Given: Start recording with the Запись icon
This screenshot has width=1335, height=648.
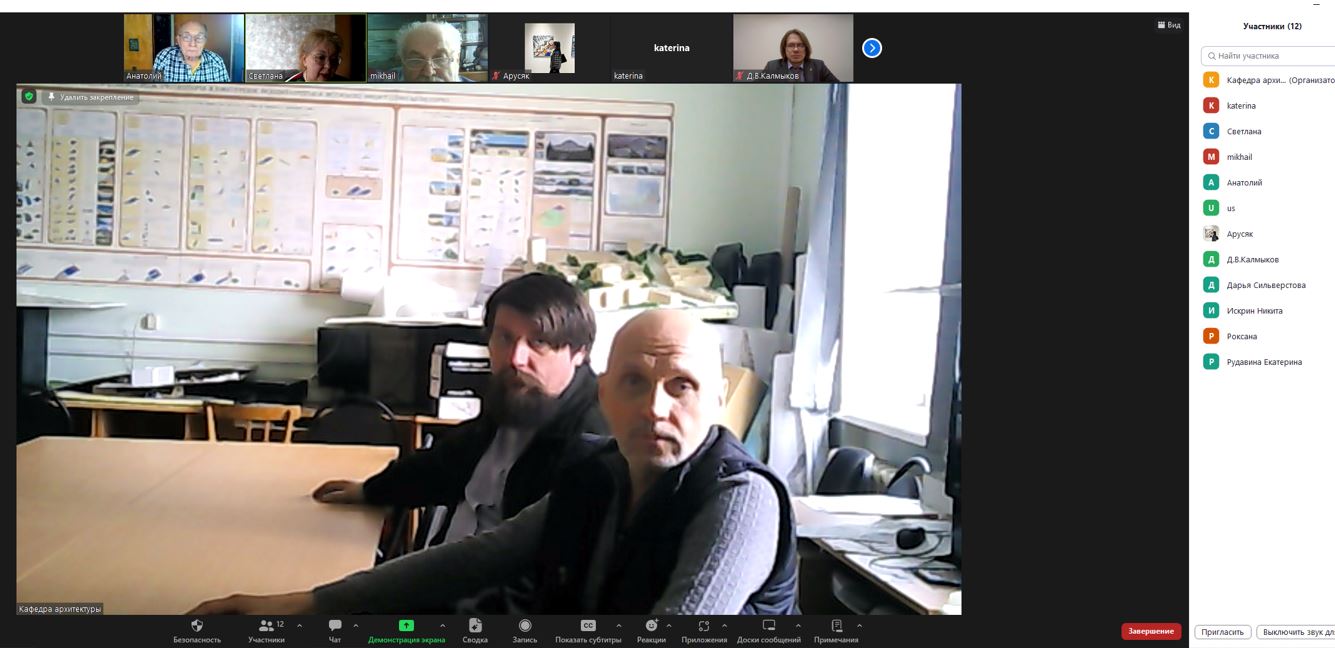Looking at the screenshot, I should point(525,626).
